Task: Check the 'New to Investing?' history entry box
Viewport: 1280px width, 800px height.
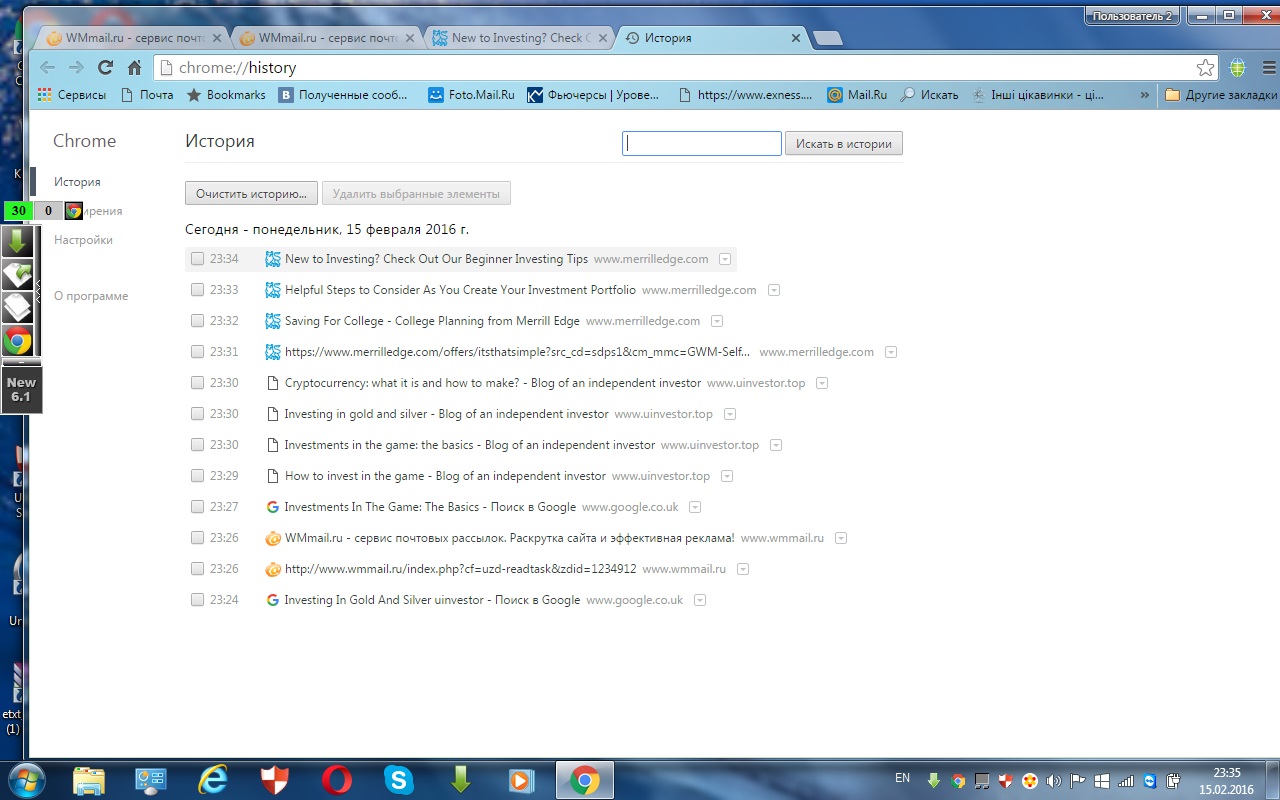Action: (x=198, y=259)
